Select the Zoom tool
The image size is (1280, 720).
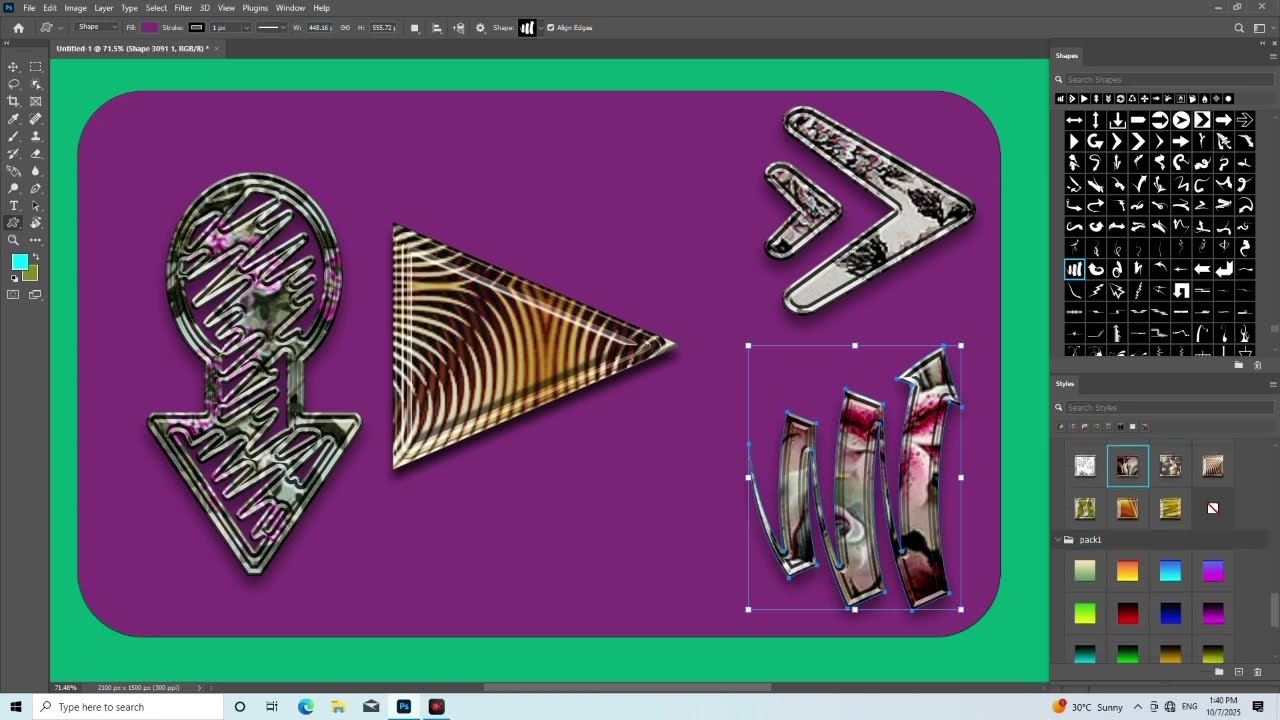(14, 240)
